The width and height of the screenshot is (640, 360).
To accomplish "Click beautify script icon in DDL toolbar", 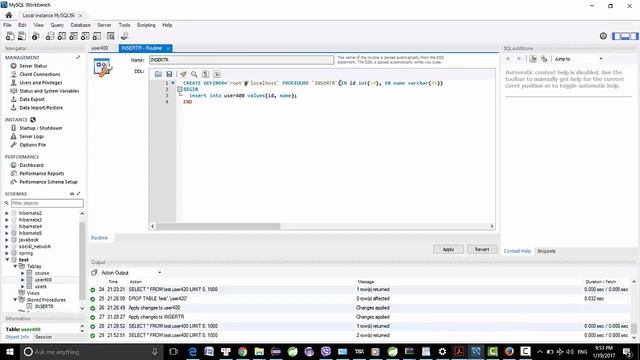I will [183, 74].
